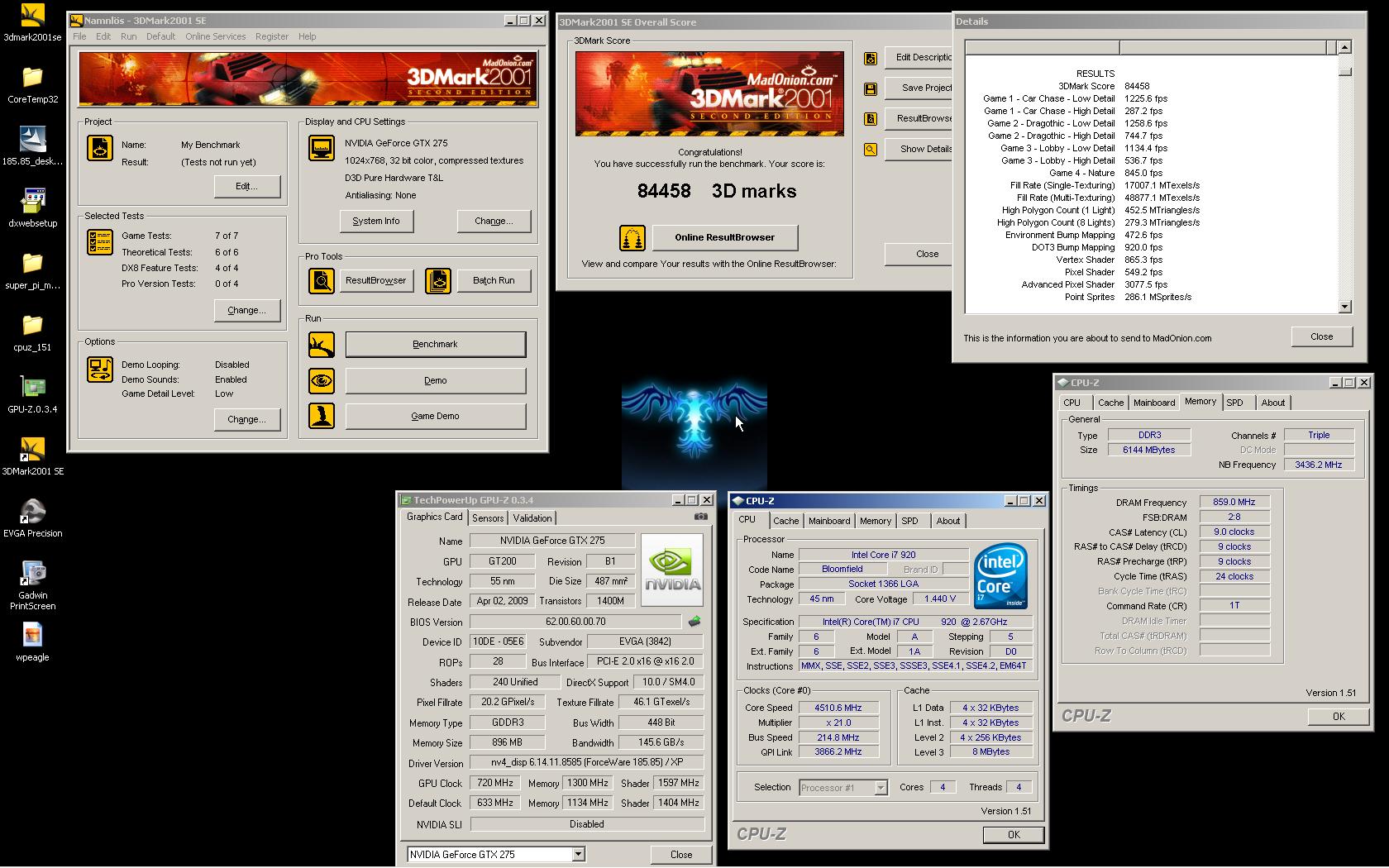Click the GPU-Z BIOS save chip icon
The width and height of the screenshot is (1389, 868).
click(x=694, y=621)
